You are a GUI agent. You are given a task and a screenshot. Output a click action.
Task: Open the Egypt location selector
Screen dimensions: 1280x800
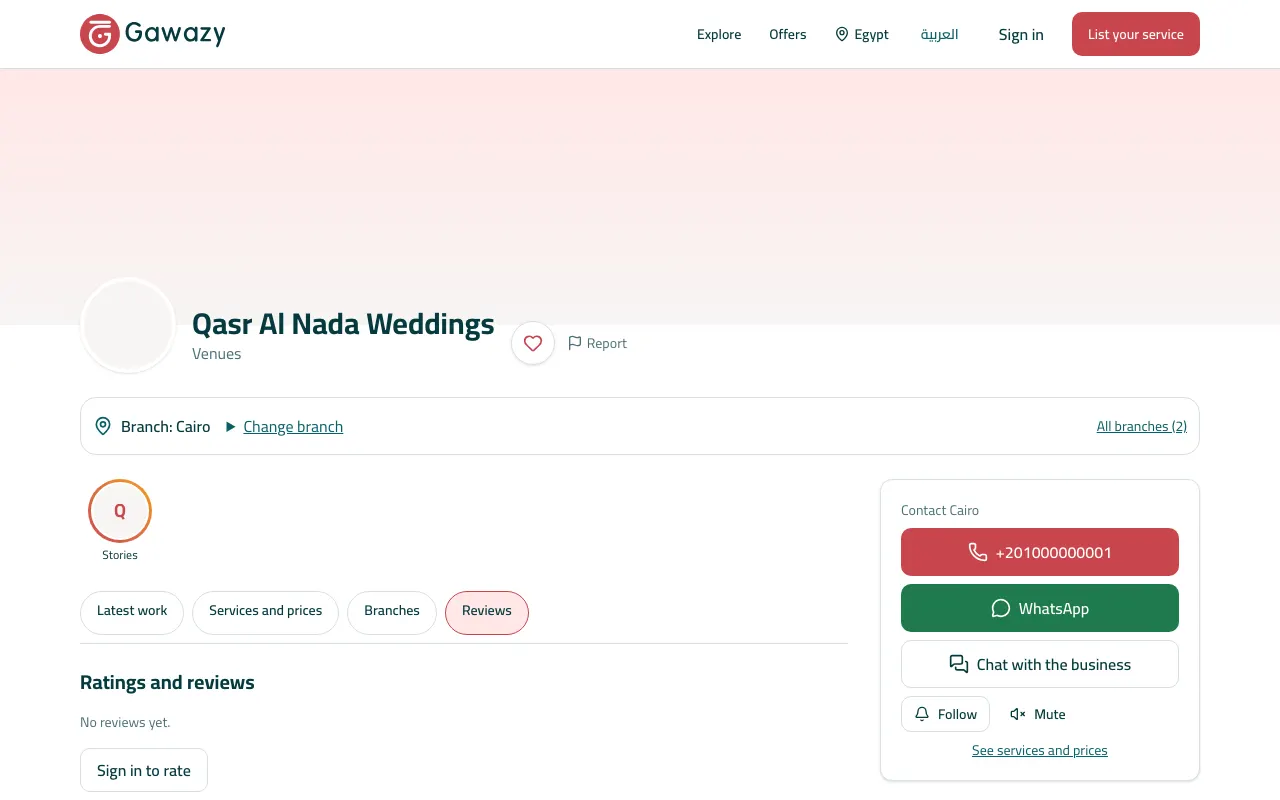click(x=862, y=34)
